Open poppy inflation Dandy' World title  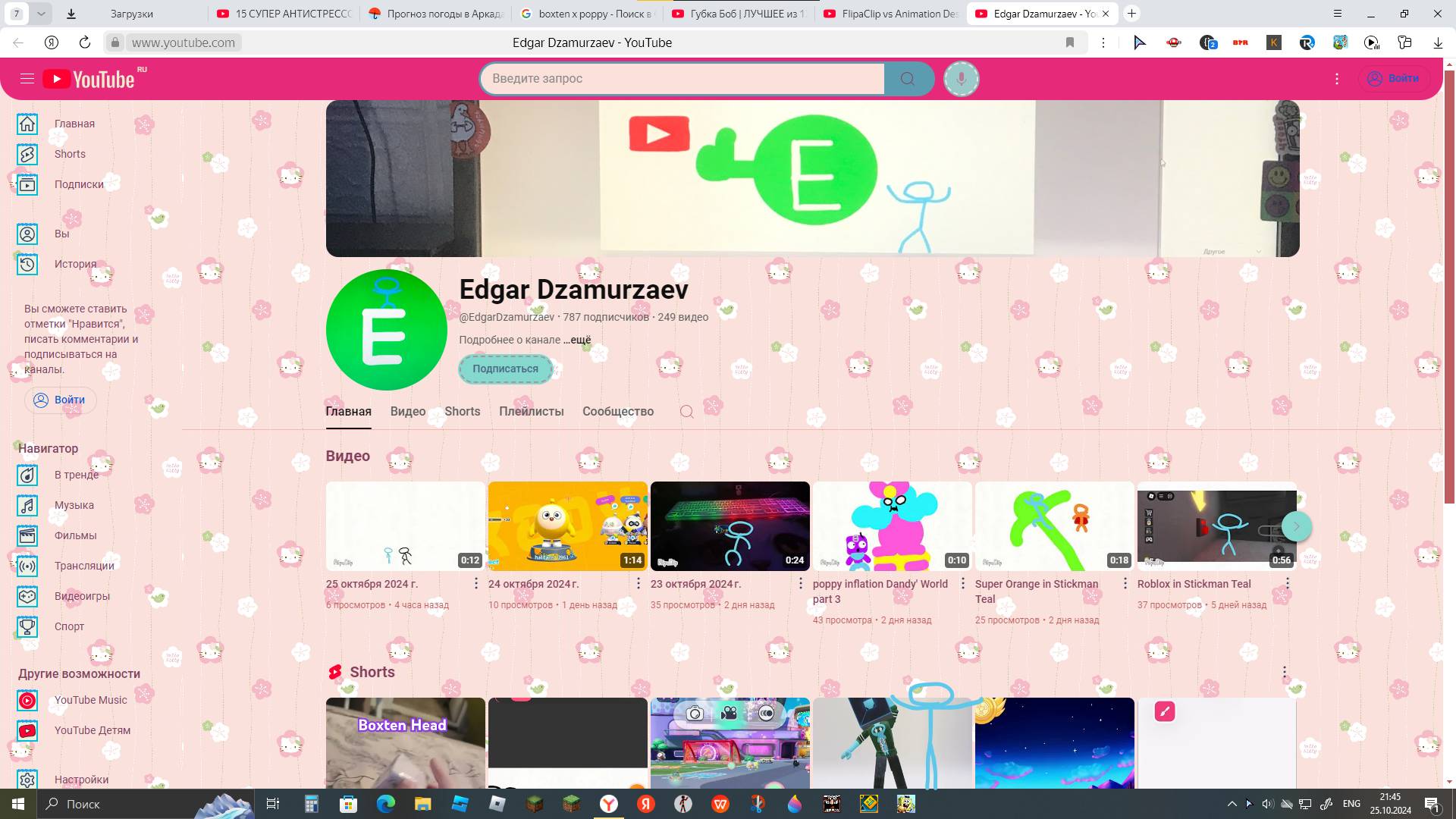pyautogui.click(x=880, y=591)
